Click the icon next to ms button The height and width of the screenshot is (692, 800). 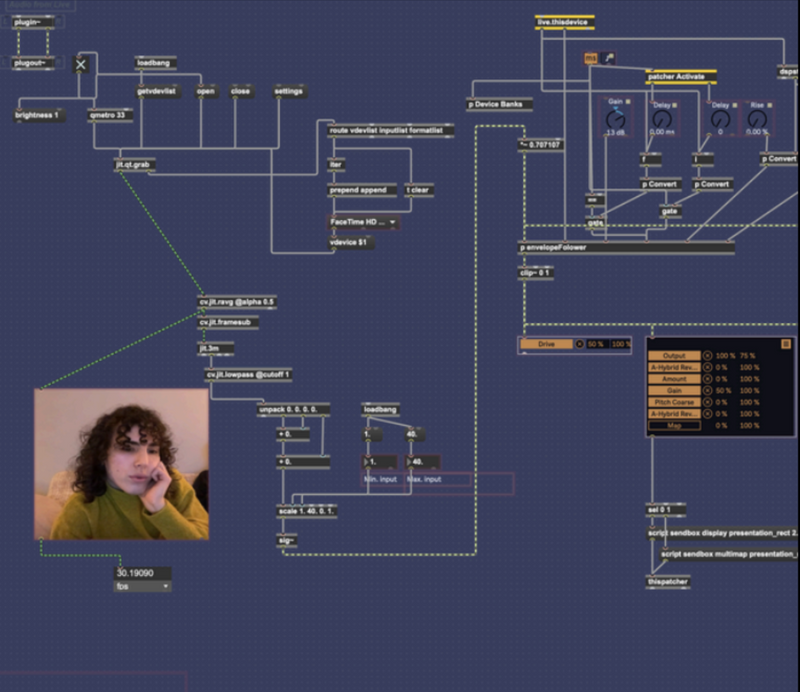(x=609, y=58)
